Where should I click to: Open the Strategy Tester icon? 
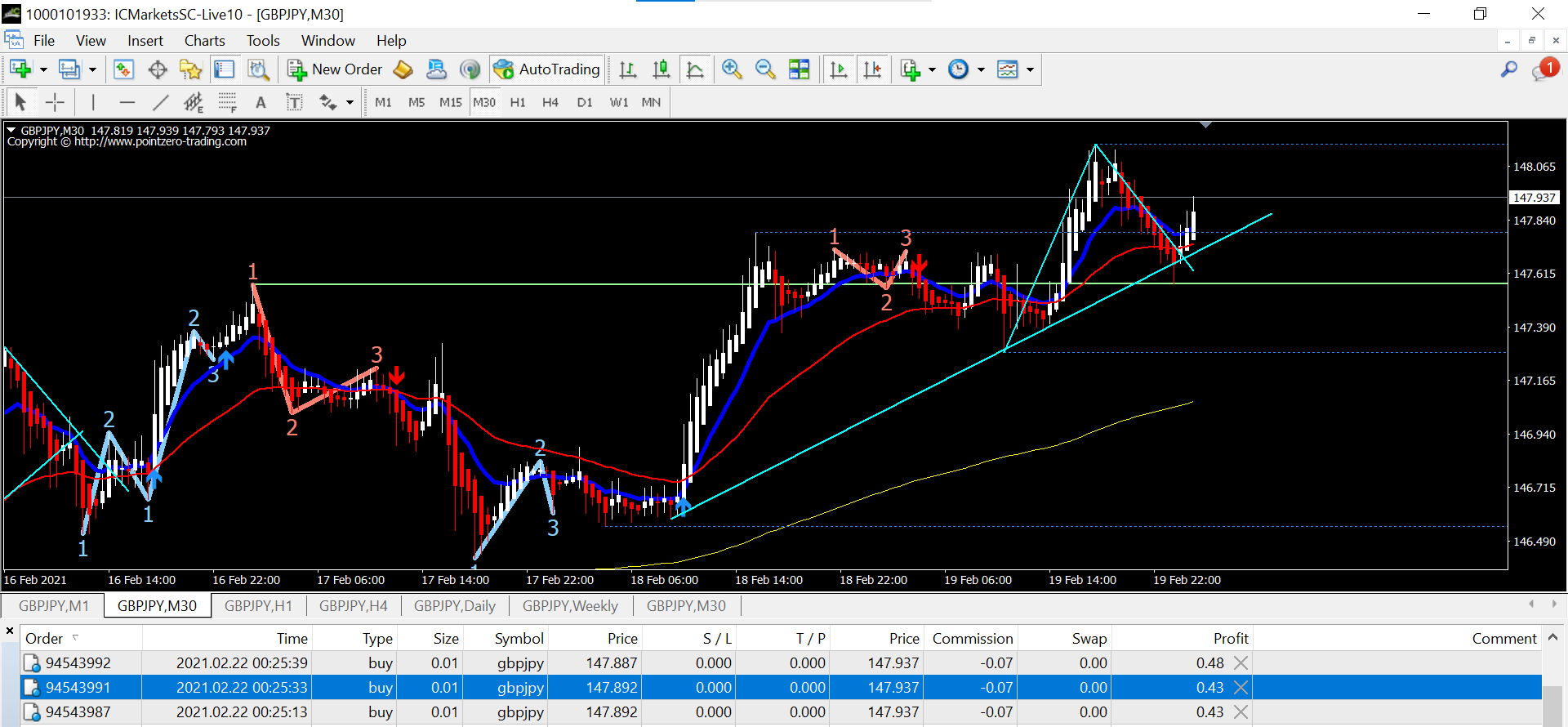pyautogui.click(x=259, y=69)
